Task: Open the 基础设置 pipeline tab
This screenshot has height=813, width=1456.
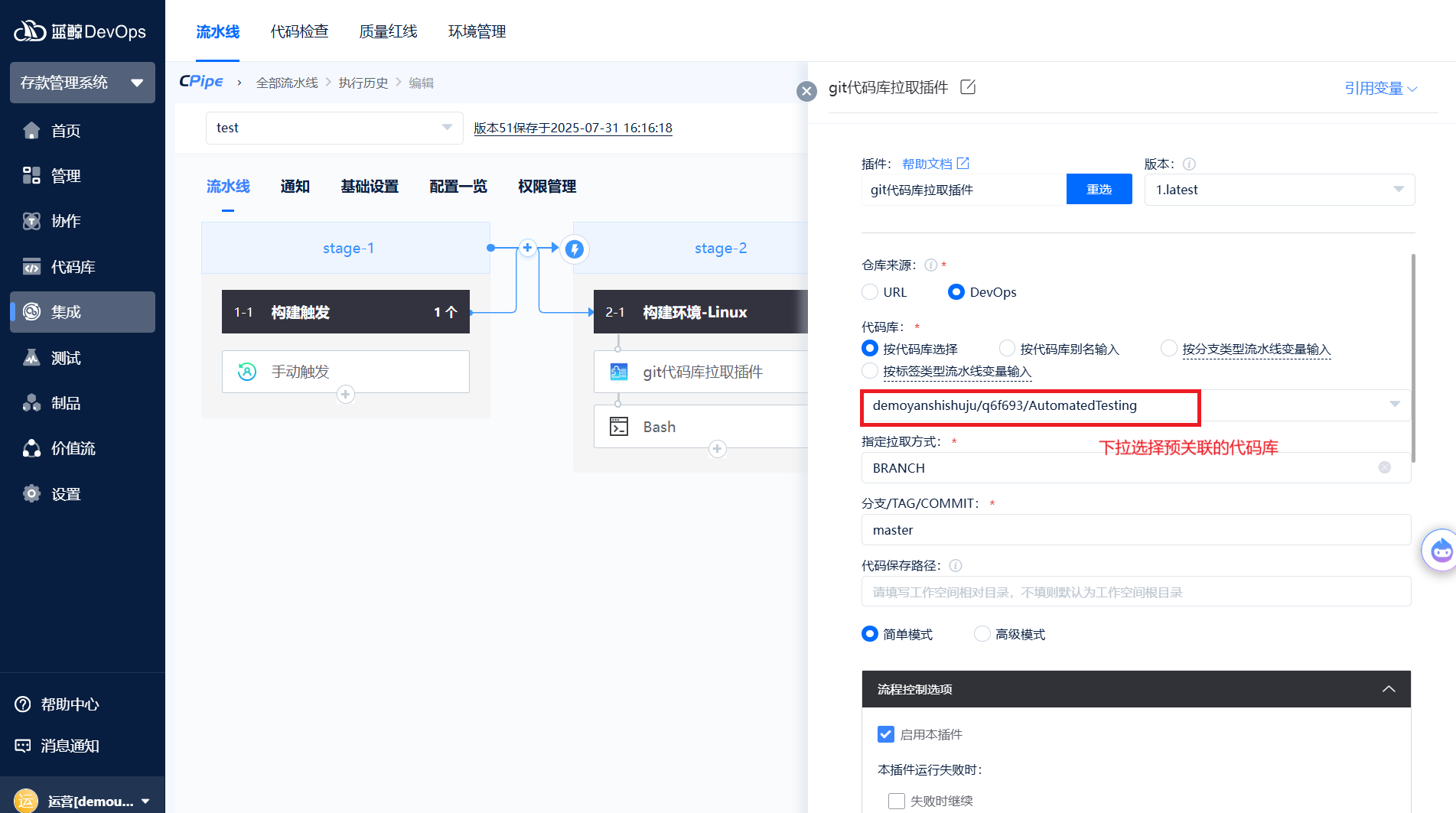Action: pyautogui.click(x=370, y=187)
